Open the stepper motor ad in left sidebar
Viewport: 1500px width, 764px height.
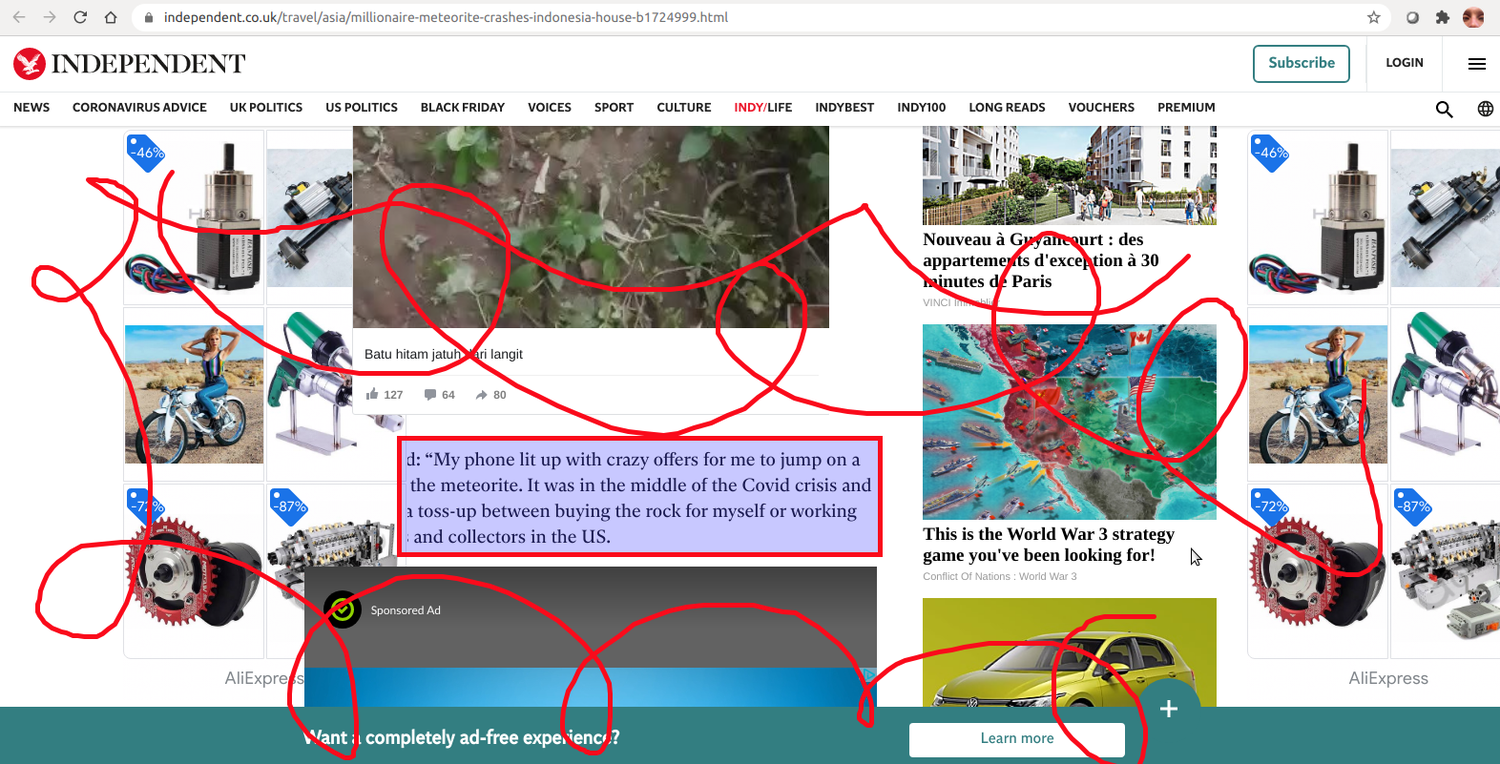(194, 217)
